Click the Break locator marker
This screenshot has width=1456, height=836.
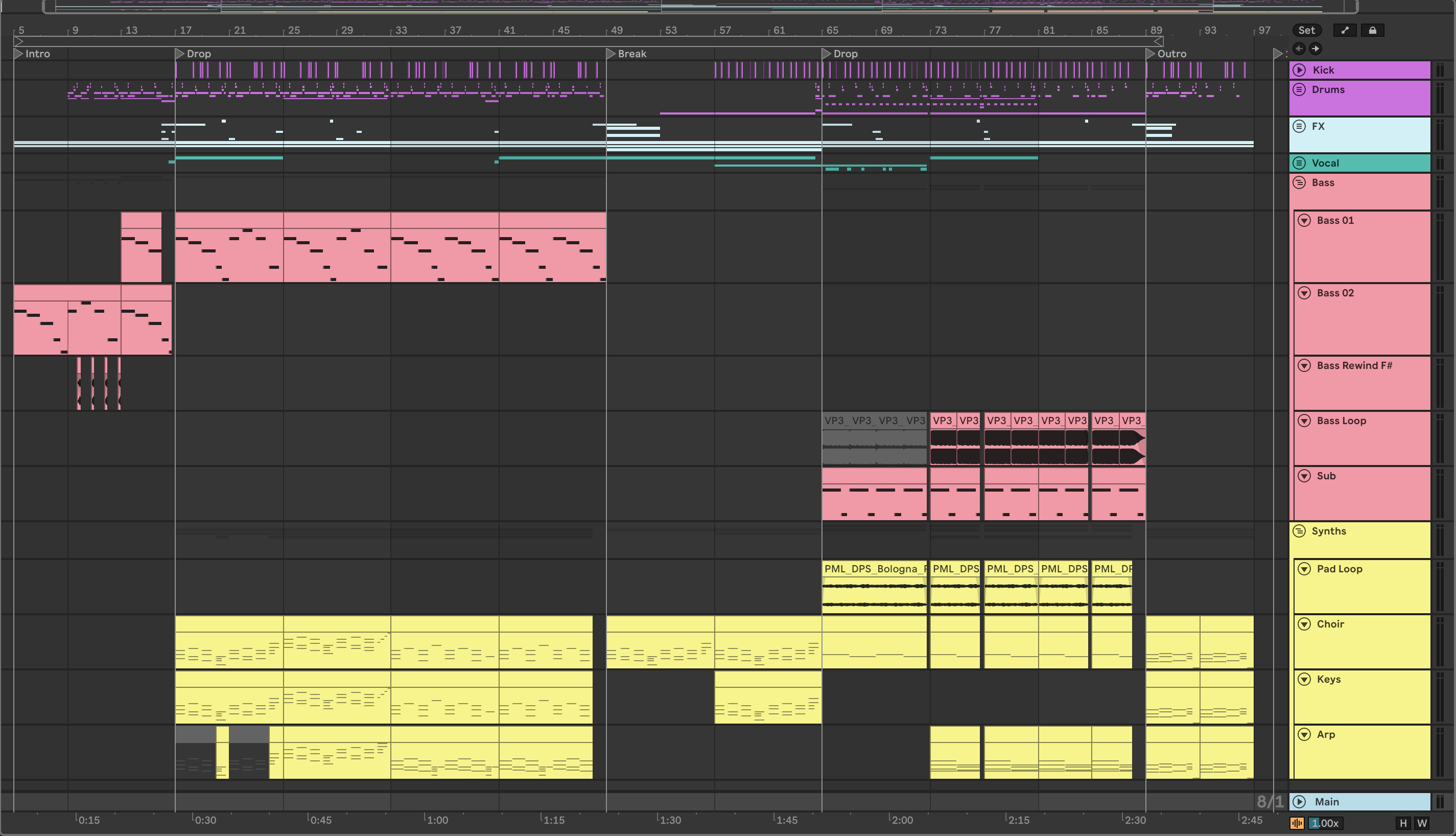point(611,53)
